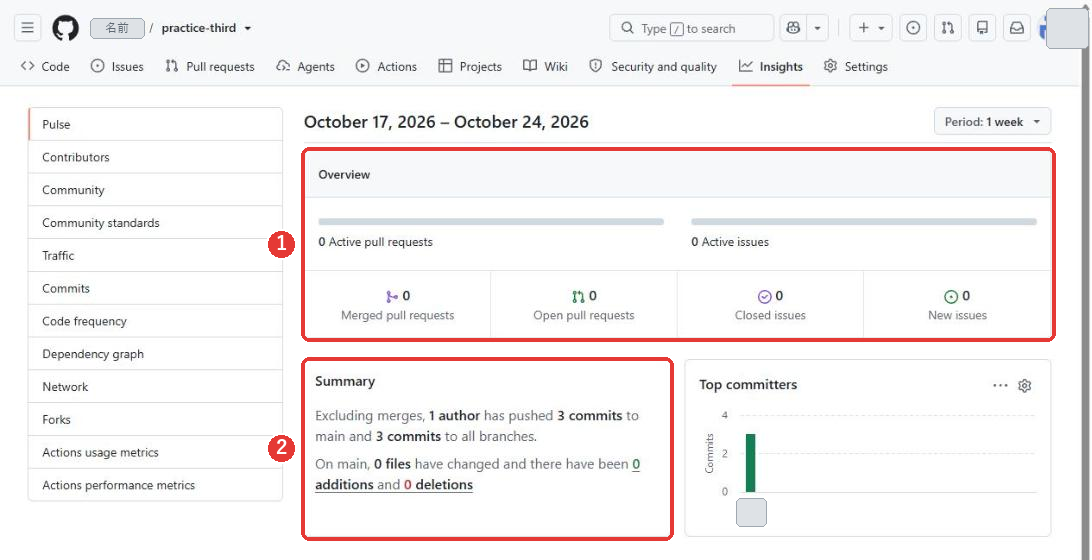This screenshot has height=560, width=1092.
Task: Open Forks in the sidebar
Action: [x=155, y=419]
